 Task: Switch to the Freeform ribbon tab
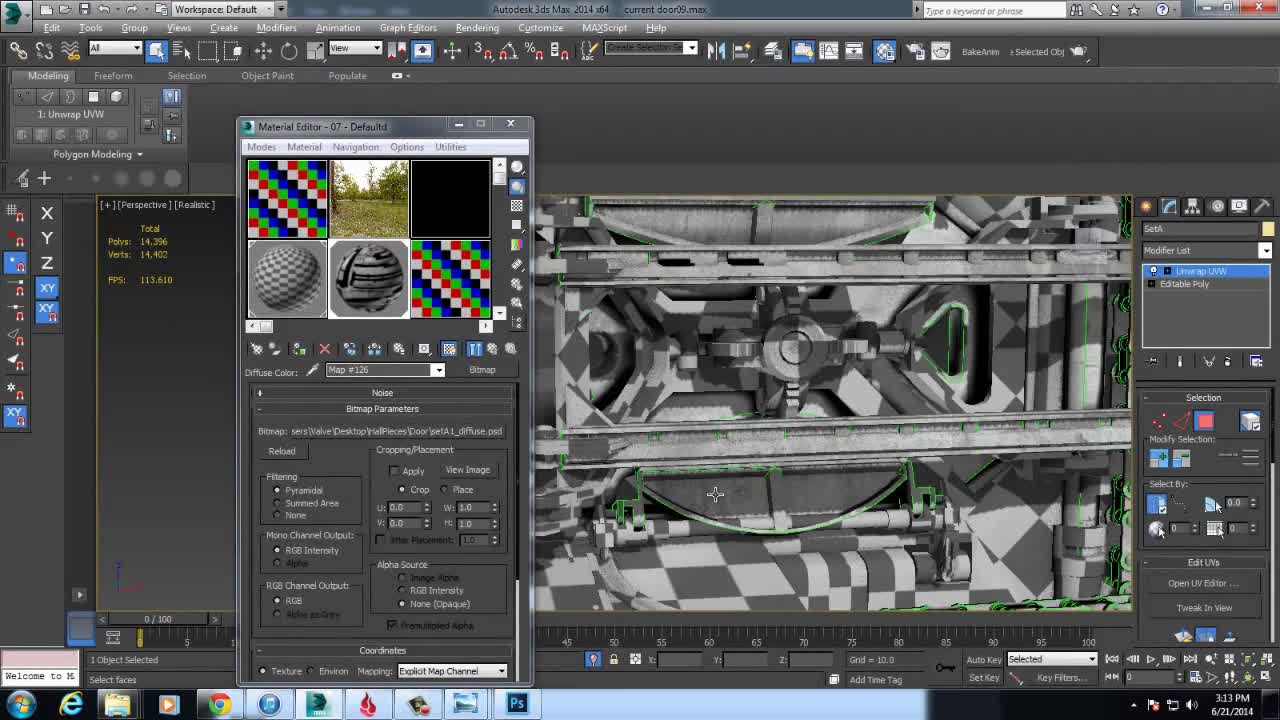point(113,76)
